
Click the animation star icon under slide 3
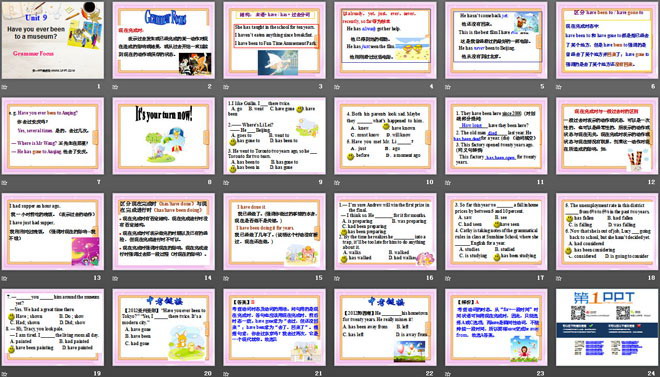click(226, 87)
